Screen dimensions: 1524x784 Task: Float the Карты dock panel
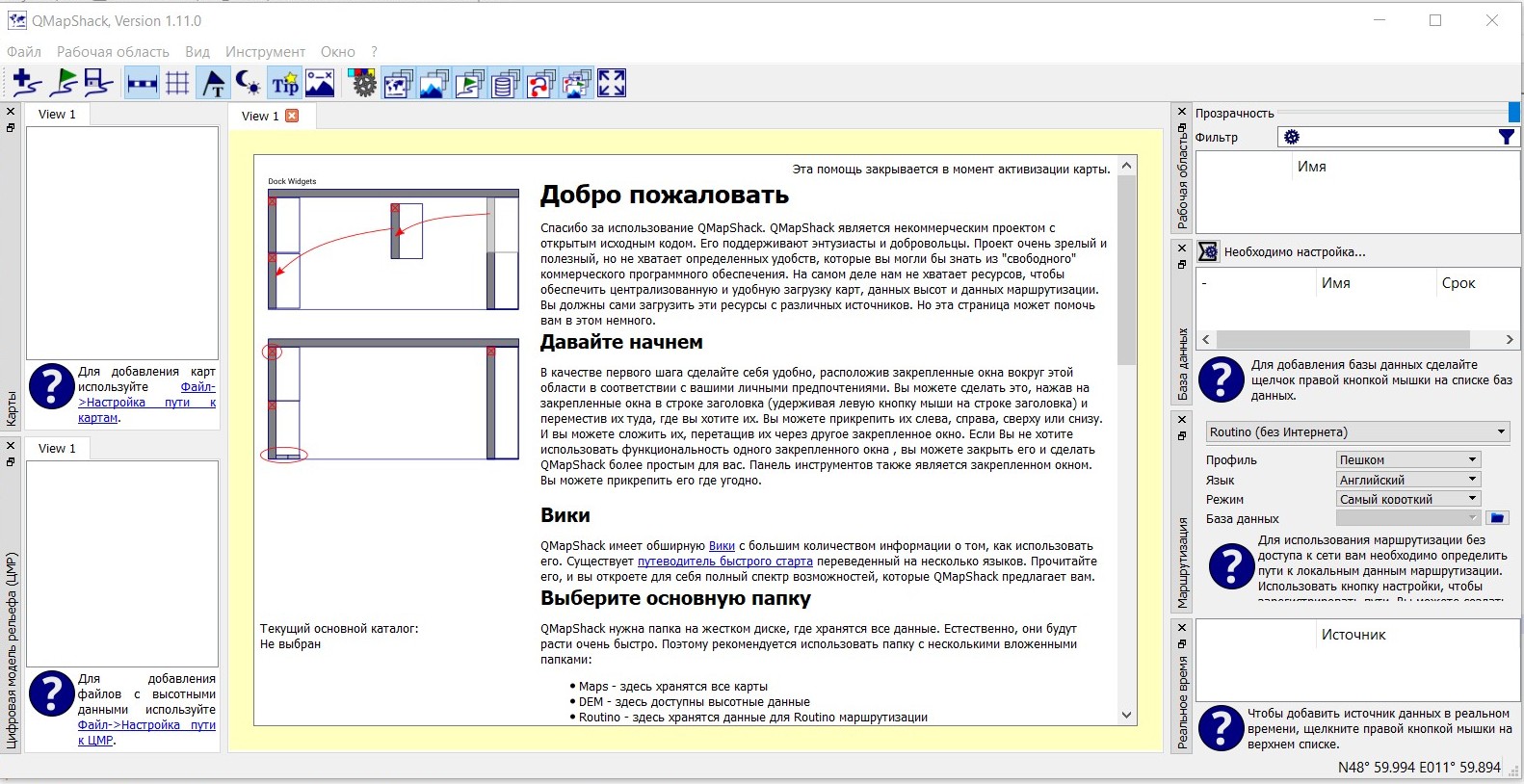point(11,128)
